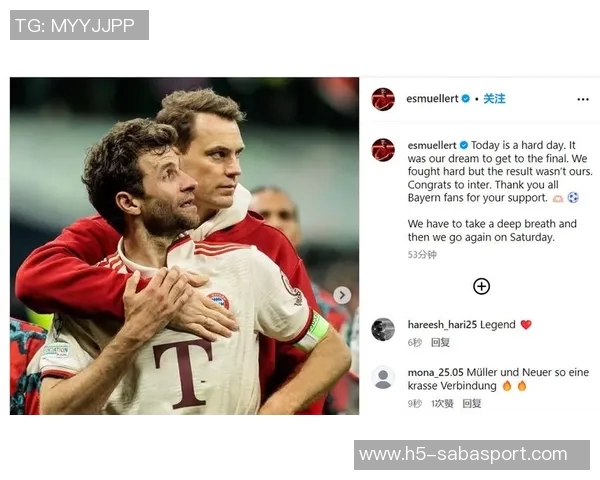Reply to mona_25.05 comment via 回复

(471, 404)
